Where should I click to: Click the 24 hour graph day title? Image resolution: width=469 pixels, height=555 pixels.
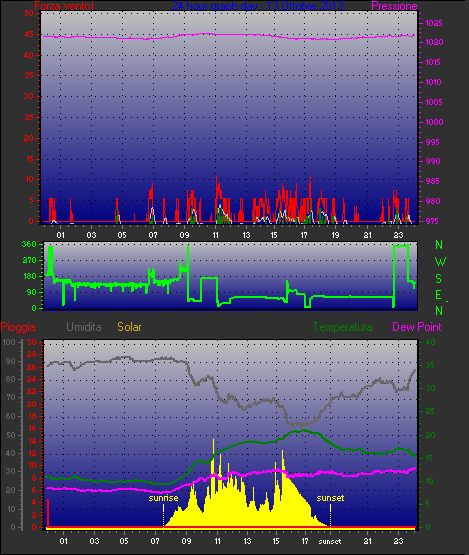(257, 6)
